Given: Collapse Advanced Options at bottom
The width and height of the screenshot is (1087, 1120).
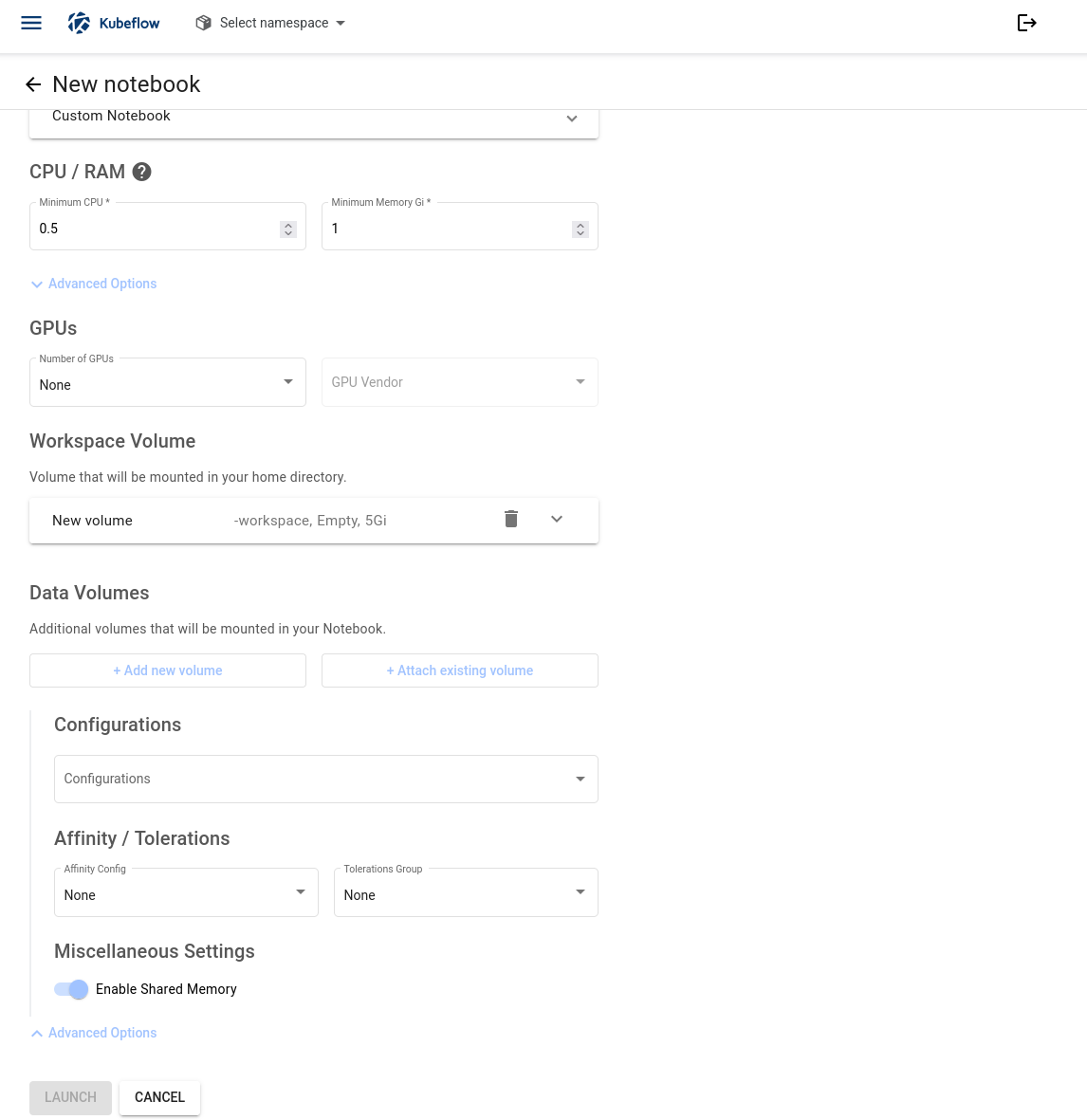Looking at the screenshot, I should pos(94,1033).
